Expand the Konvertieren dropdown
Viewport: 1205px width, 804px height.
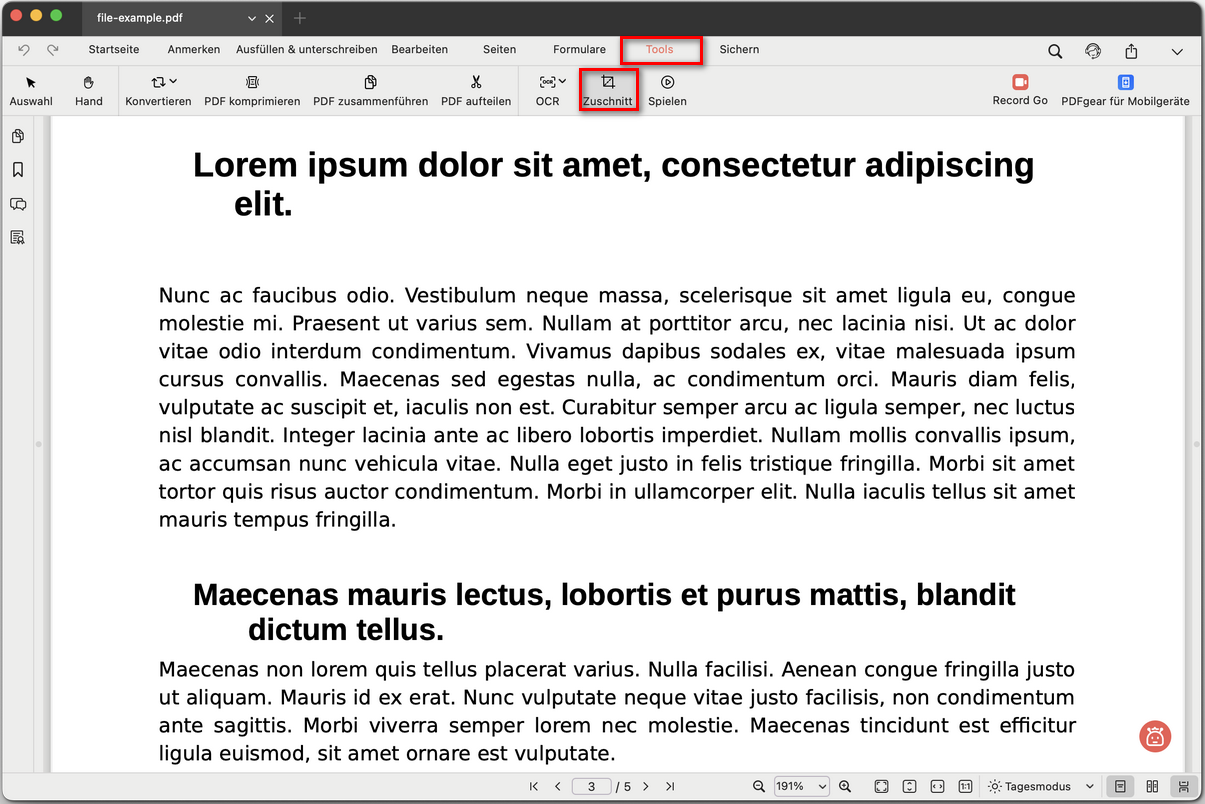(x=159, y=90)
